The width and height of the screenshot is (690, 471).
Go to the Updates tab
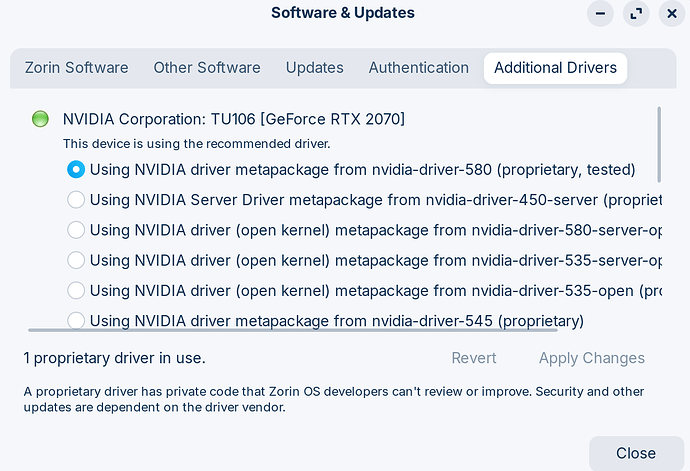coord(314,68)
